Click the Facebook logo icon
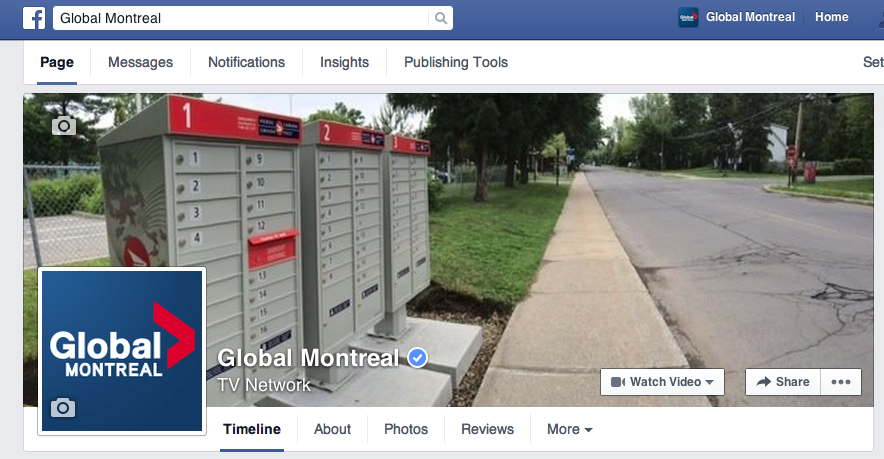Viewport: 884px width, 459px height. 34,18
